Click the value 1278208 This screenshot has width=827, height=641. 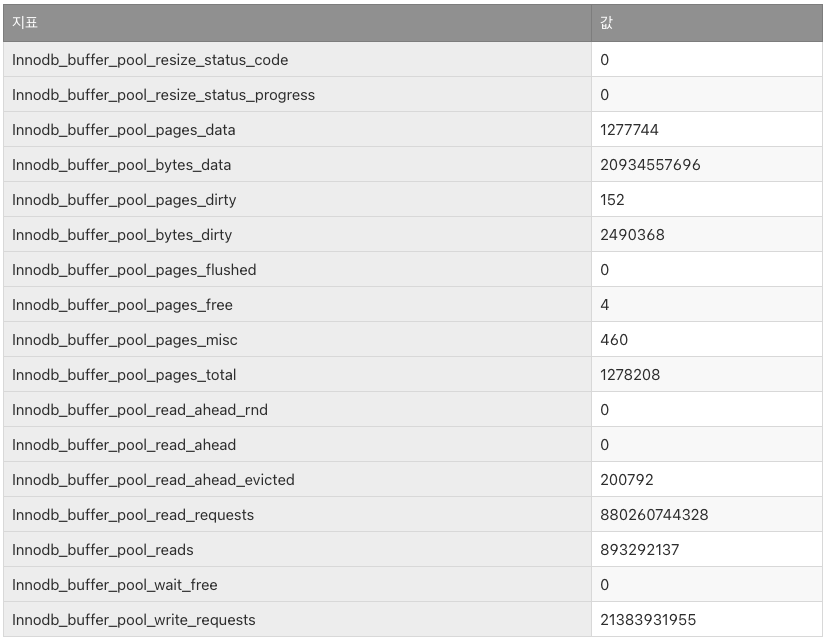(x=630, y=375)
